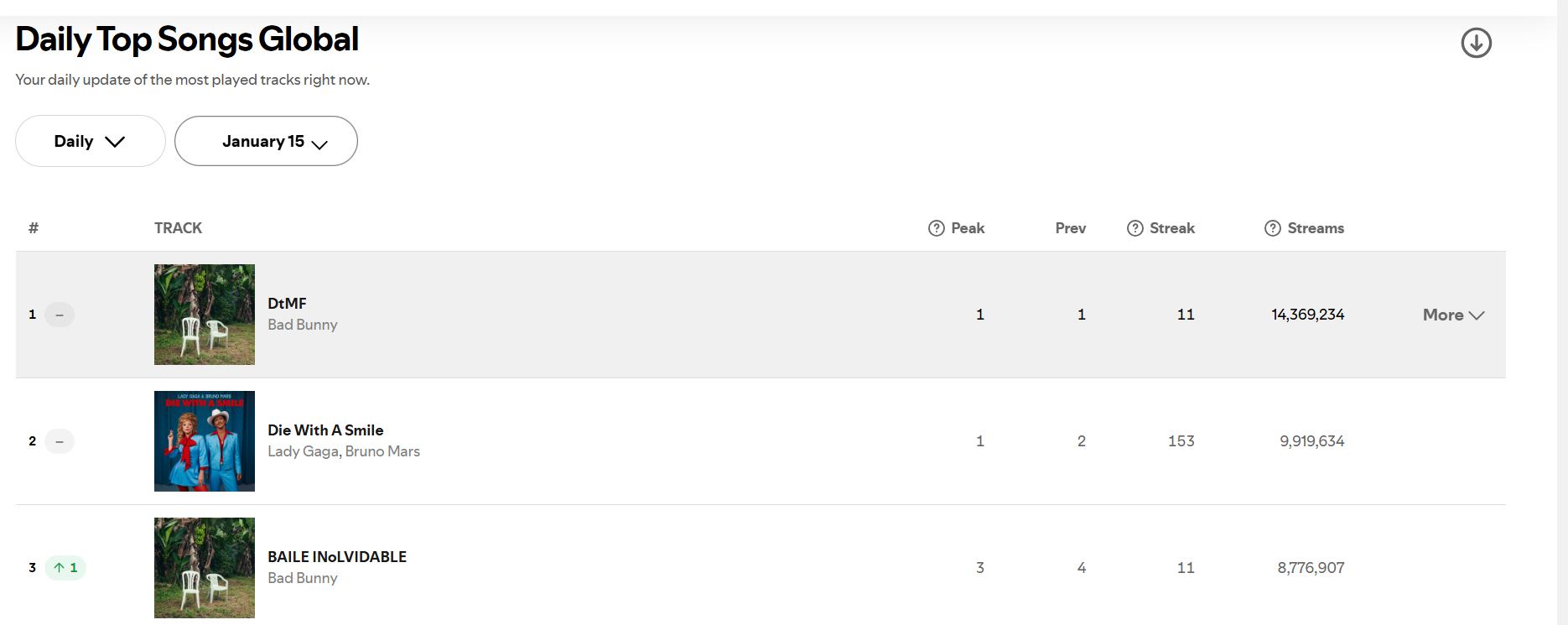Click the Die With A Smile title

point(325,430)
